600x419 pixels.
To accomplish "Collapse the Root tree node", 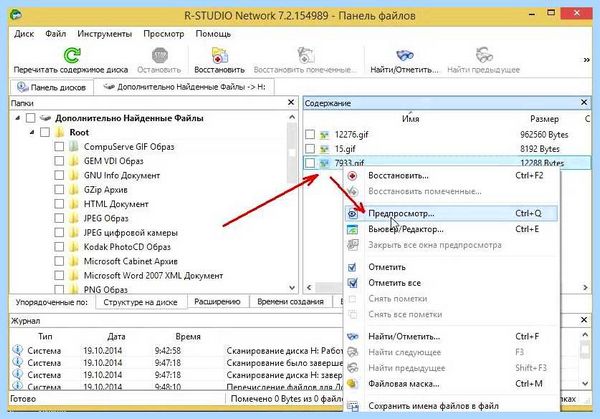I will (x=32, y=132).
